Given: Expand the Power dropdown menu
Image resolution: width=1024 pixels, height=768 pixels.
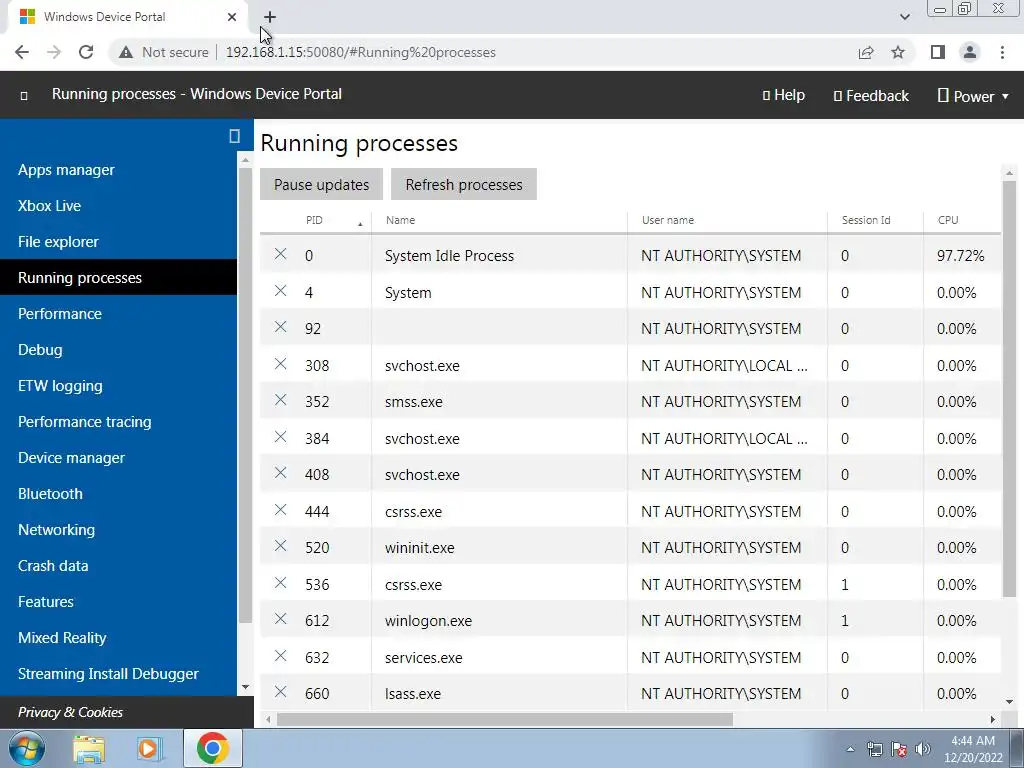Looking at the screenshot, I should 973,96.
